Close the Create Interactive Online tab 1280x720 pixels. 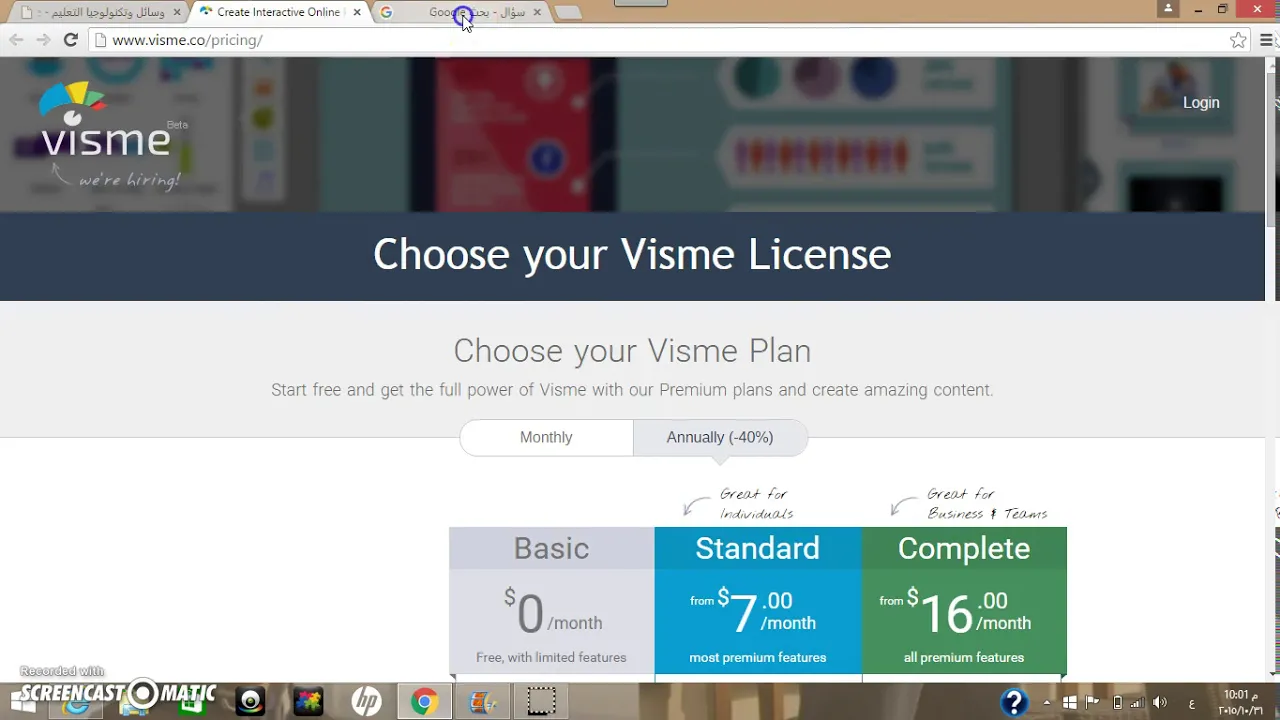[x=357, y=12]
